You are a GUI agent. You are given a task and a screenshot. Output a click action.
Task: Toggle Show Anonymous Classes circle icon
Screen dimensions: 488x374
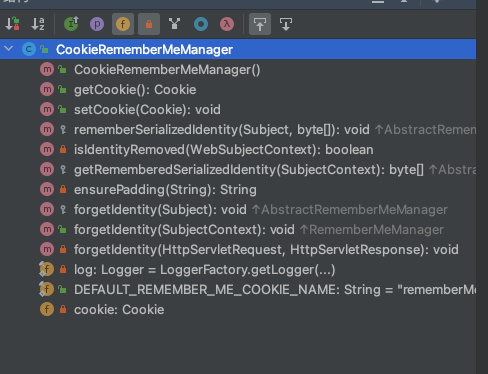point(201,24)
